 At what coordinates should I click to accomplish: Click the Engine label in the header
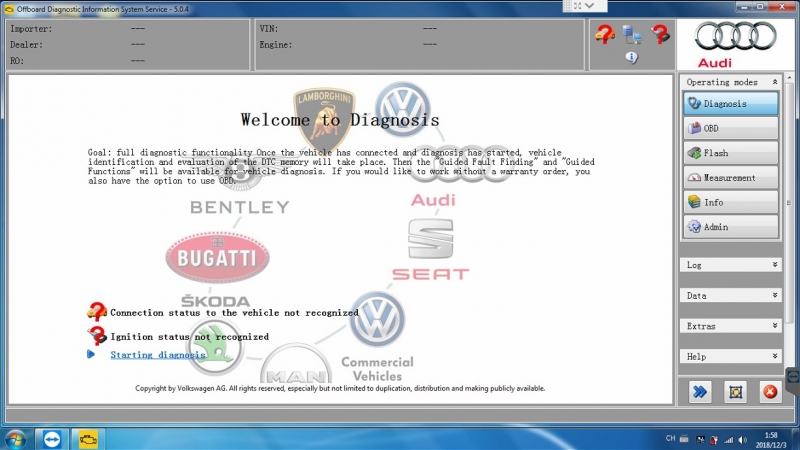click(x=276, y=45)
